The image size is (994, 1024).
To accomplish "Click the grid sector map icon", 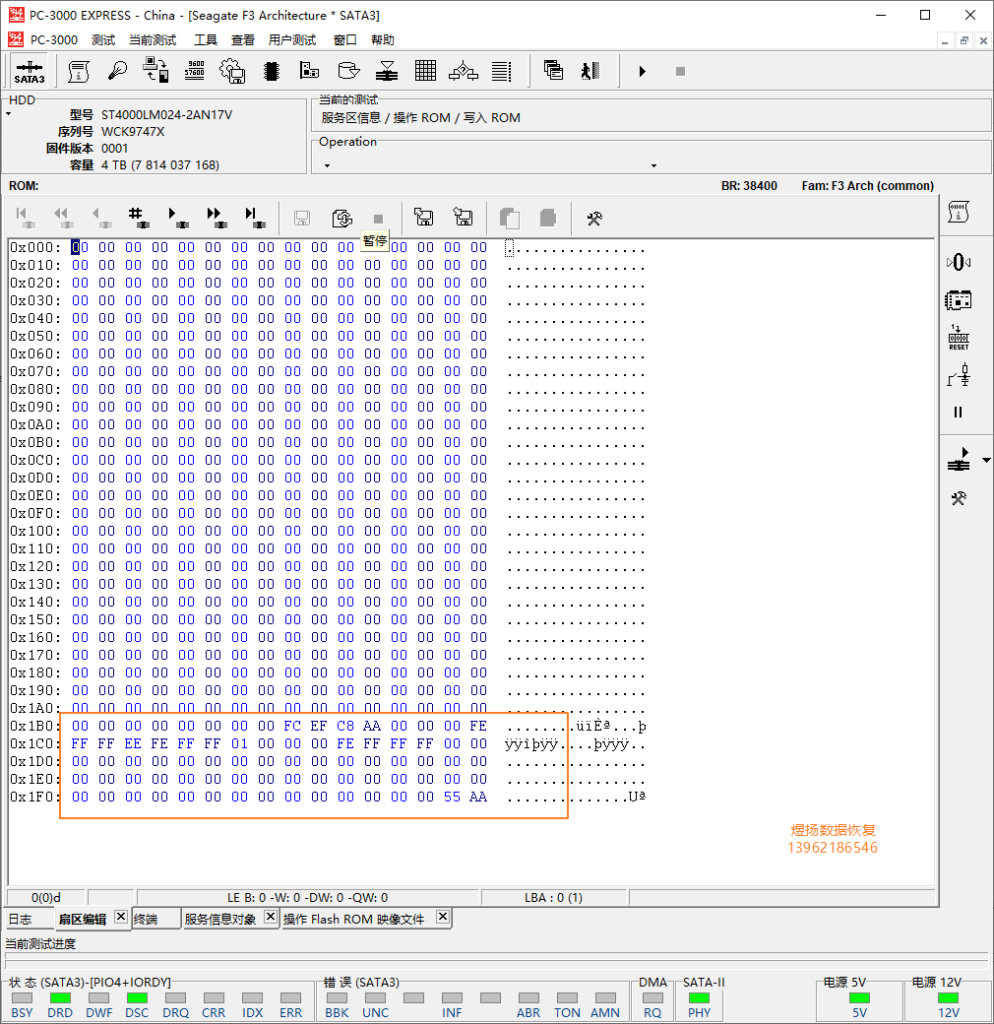I will coord(425,71).
